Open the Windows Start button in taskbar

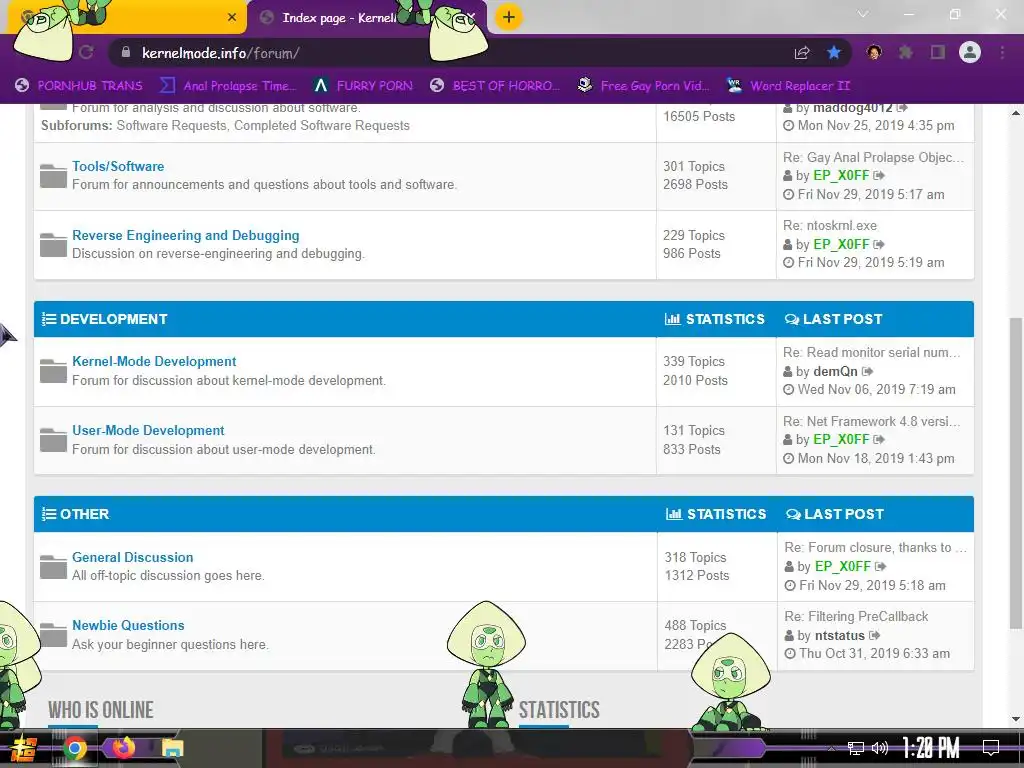point(24,748)
